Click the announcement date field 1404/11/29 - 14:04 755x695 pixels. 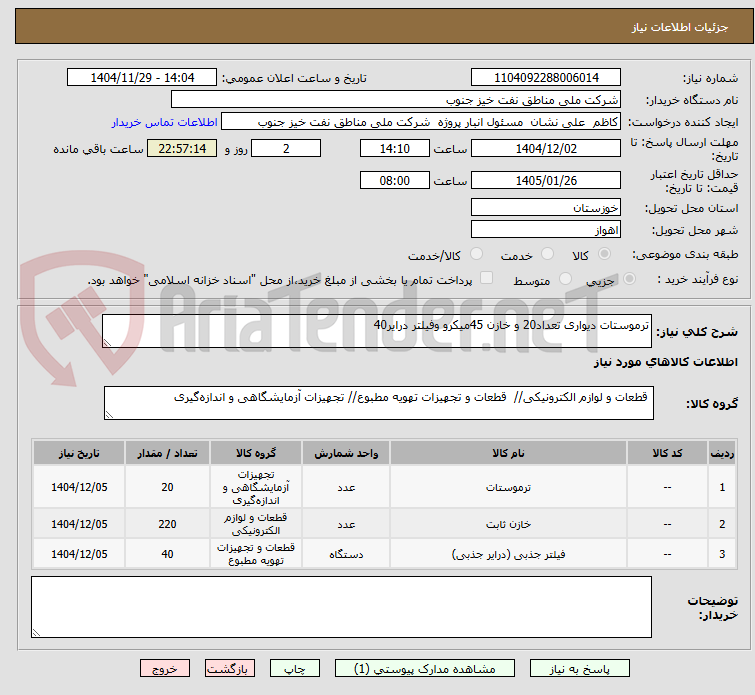coord(142,78)
